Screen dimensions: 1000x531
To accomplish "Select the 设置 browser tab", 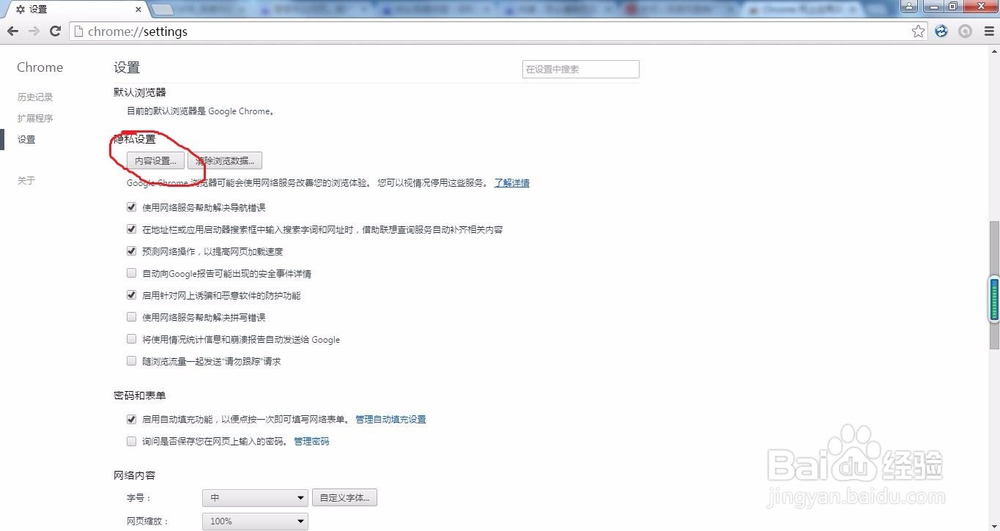I will coord(75,10).
